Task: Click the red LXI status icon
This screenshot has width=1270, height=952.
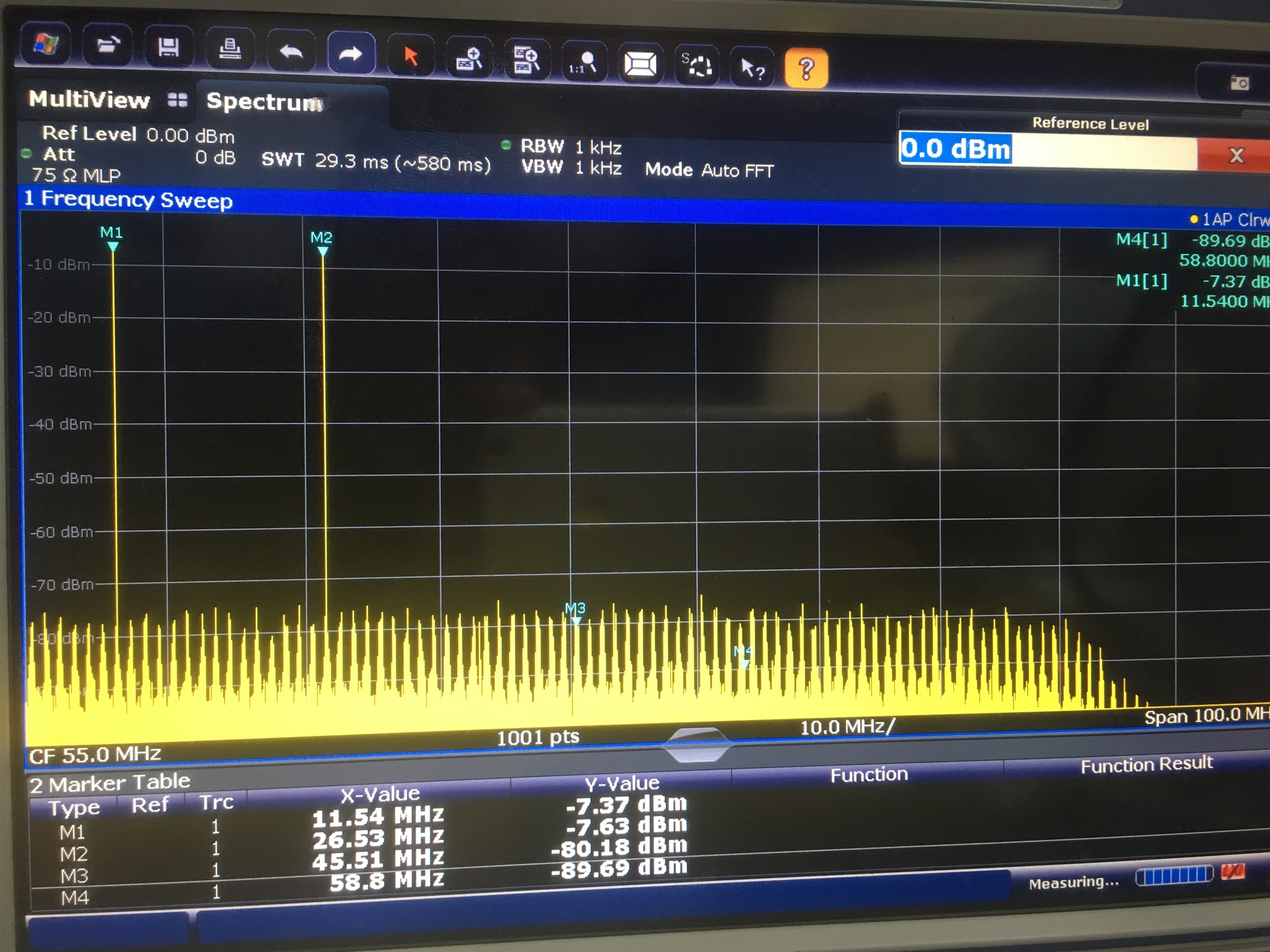Action: click(1232, 872)
